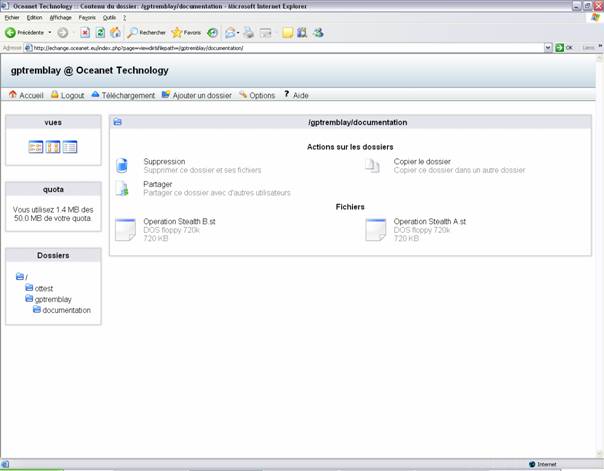Viewport: 604px width, 471px height.
Task: Click the Logout padlock icon
Action: 55,94
